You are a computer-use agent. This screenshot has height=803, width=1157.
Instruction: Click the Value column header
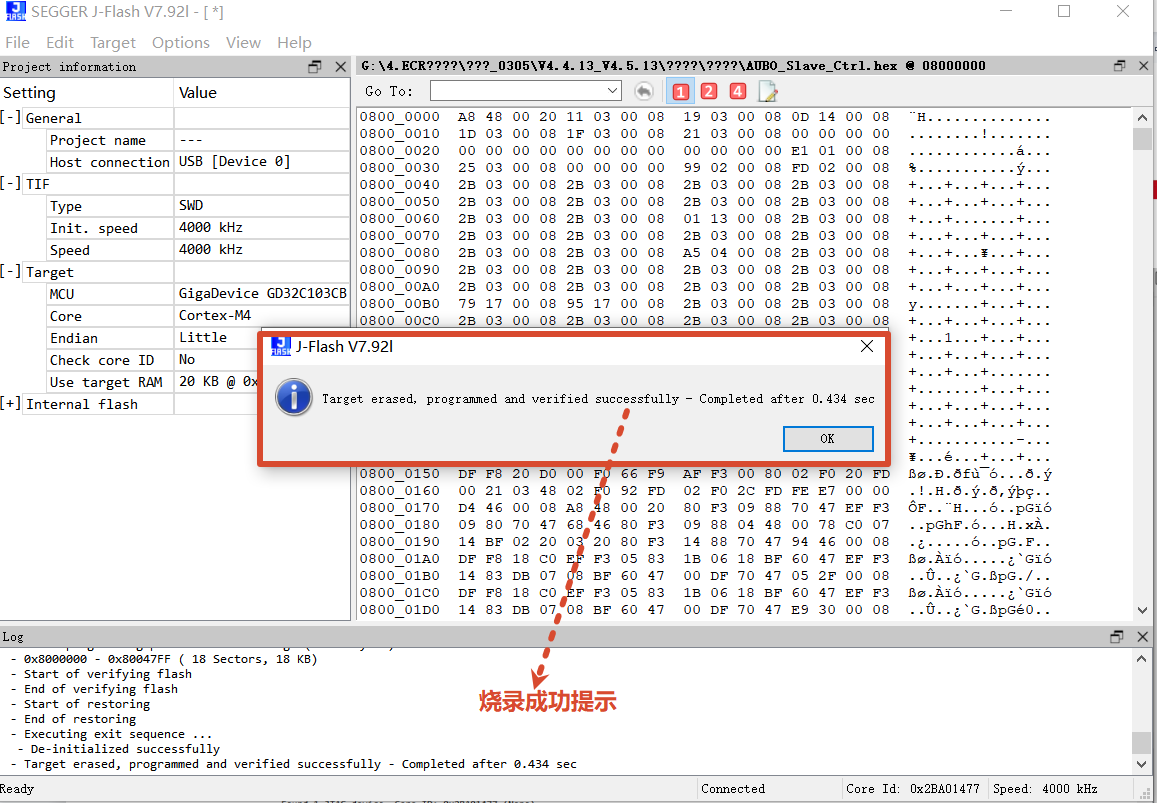coord(262,93)
